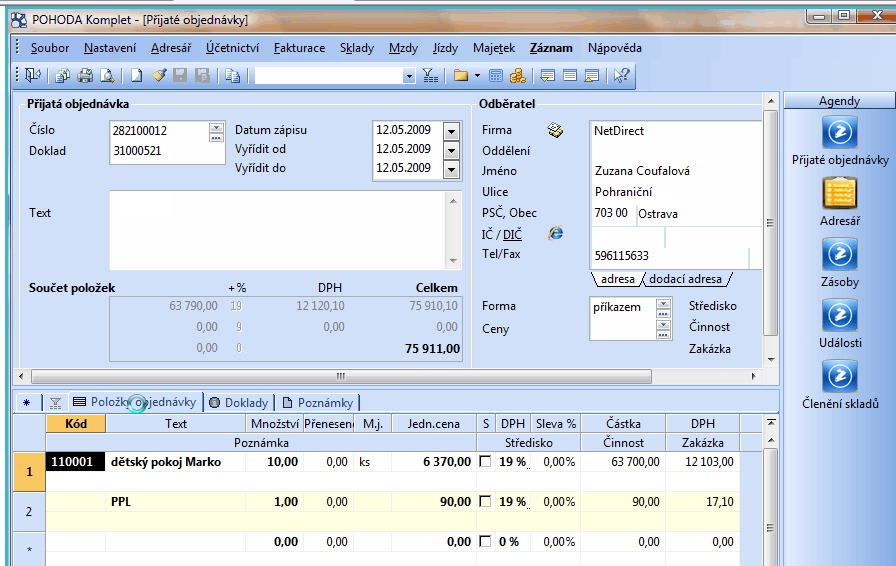
Task: Open the toolbar search combo box dropdown
Action: (x=409, y=75)
